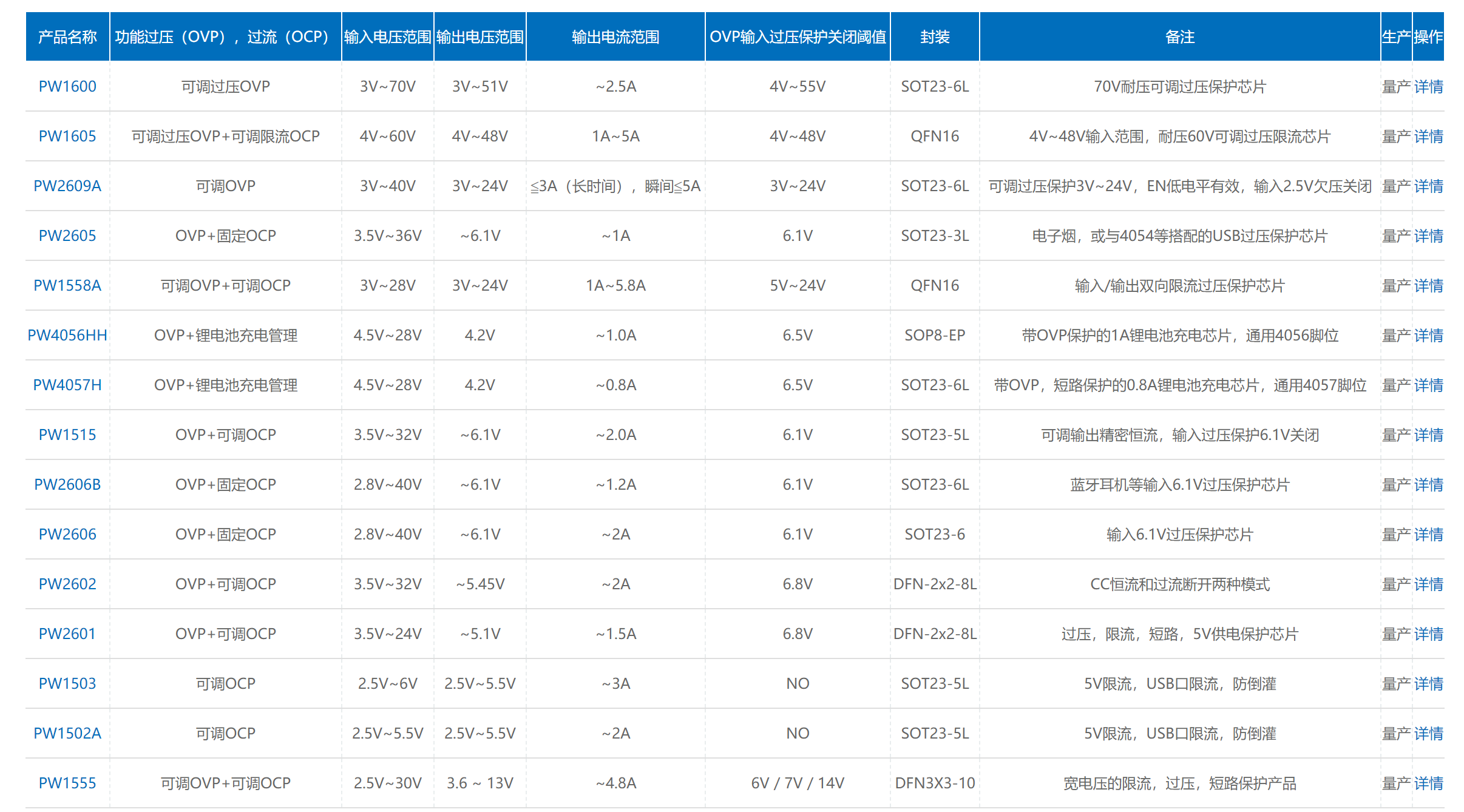Open the PW4056HH product link
The image size is (1464, 812).
[67, 336]
